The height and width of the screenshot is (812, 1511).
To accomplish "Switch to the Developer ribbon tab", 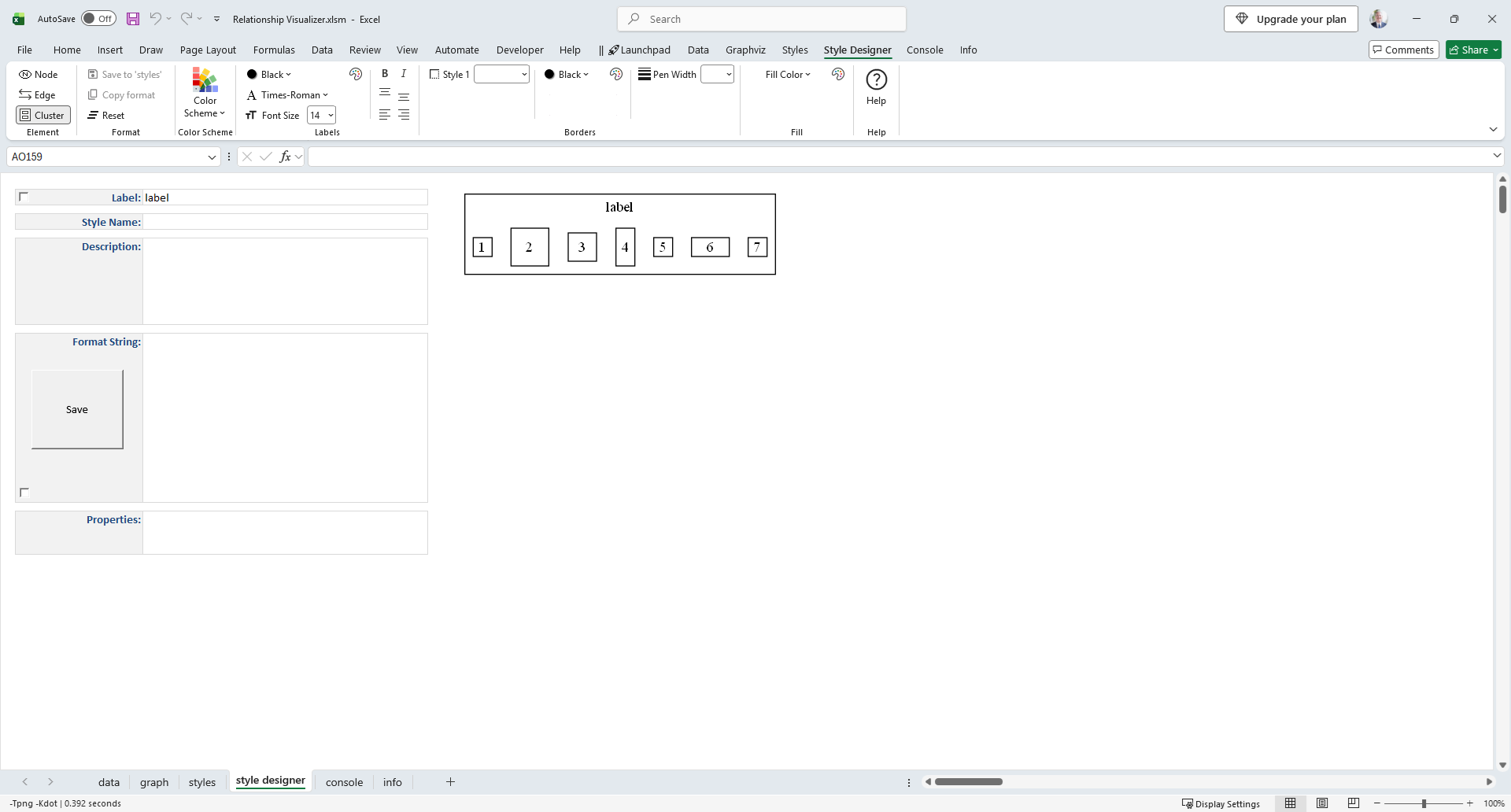I will [x=519, y=50].
